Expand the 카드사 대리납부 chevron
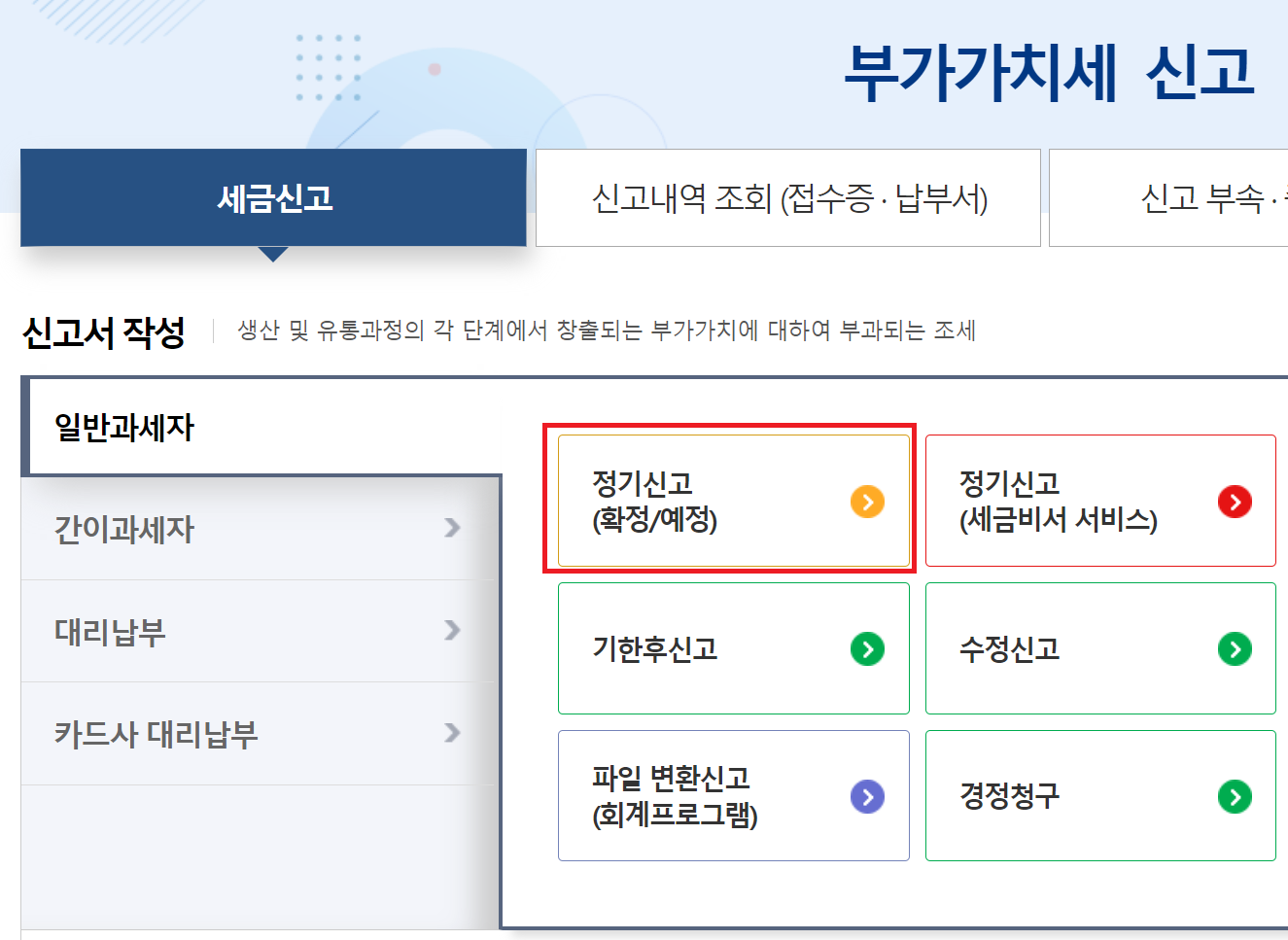This screenshot has width=1288, height=940. 452,733
